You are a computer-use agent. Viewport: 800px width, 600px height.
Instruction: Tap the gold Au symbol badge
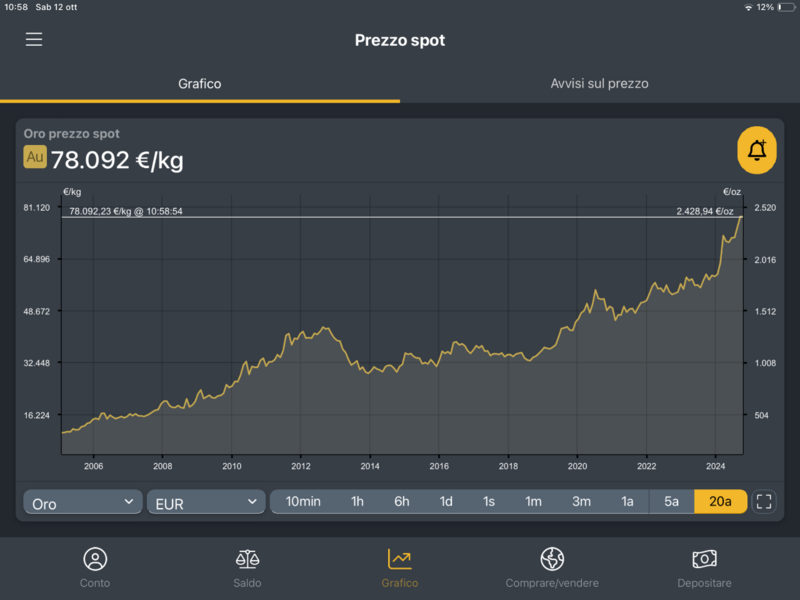[x=35, y=157]
